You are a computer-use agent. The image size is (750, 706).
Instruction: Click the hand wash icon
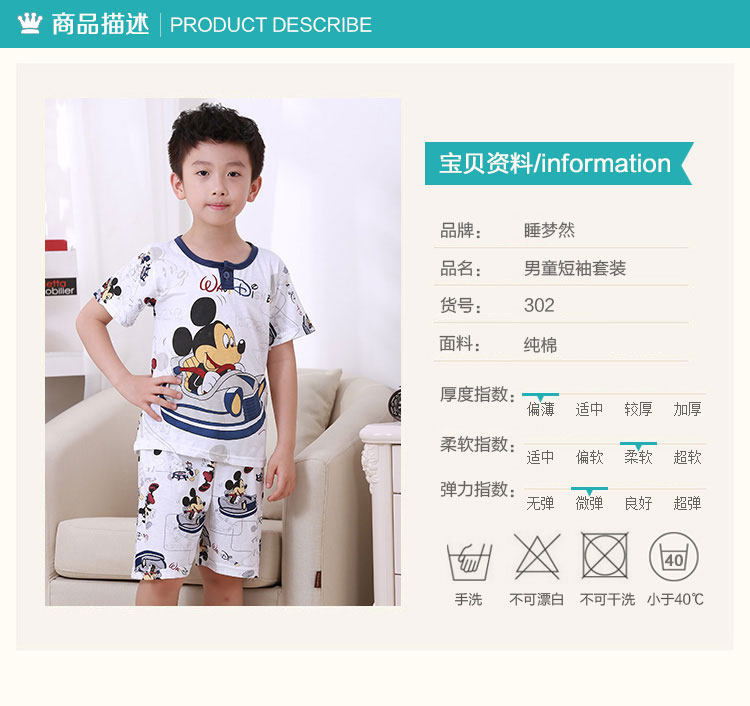(x=469, y=562)
